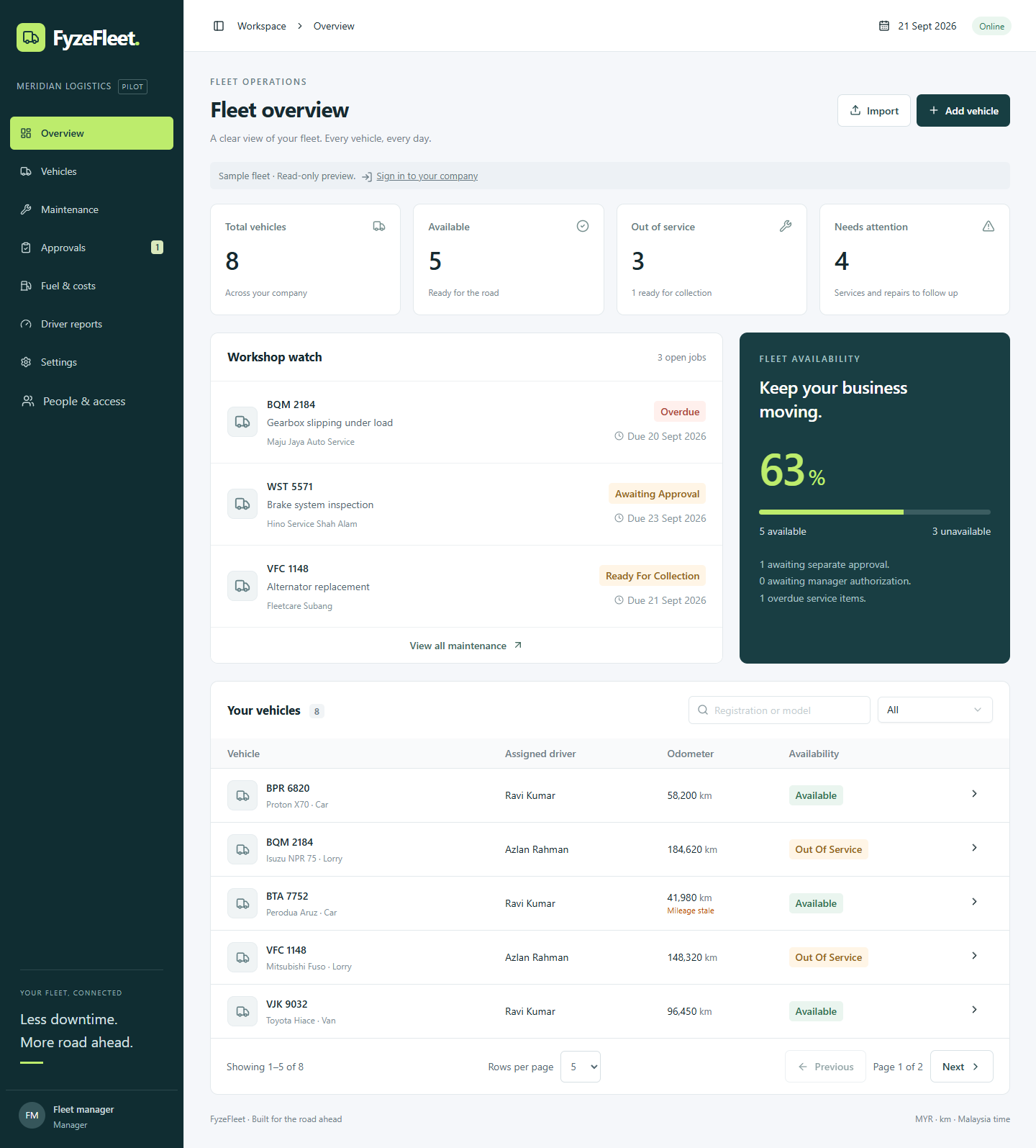This screenshot has height=1148, width=1036.
Task: Click the vehicle icon for BQM 2184 workshop job
Action: (242, 422)
